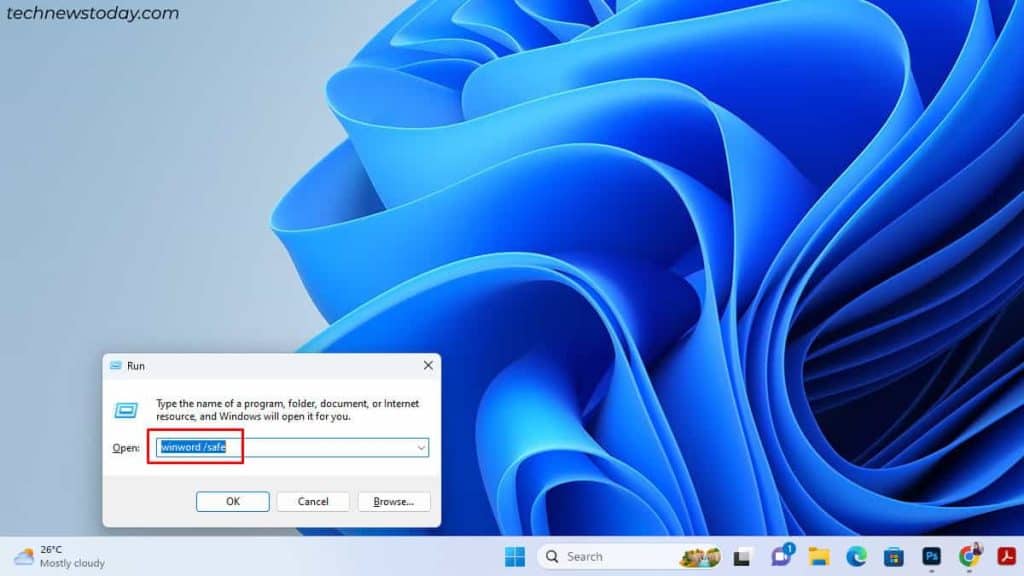Click the Open: label in the Run dialog
The image size is (1024, 576).
[125, 447]
